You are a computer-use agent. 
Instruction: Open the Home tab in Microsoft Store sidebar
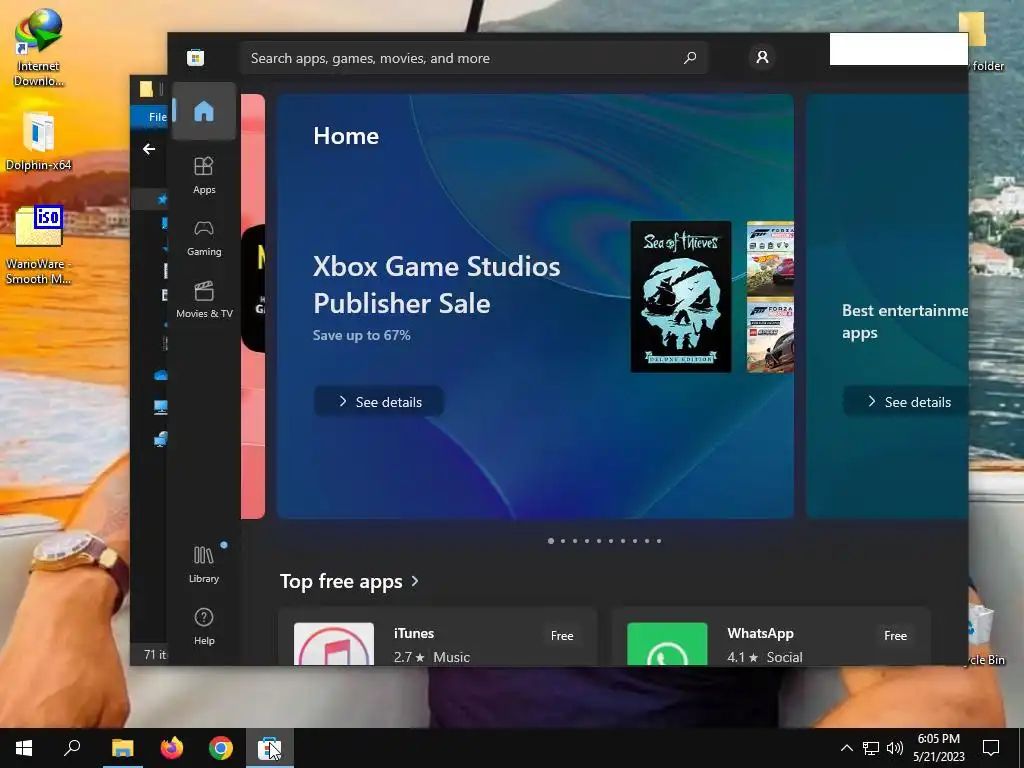click(204, 112)
